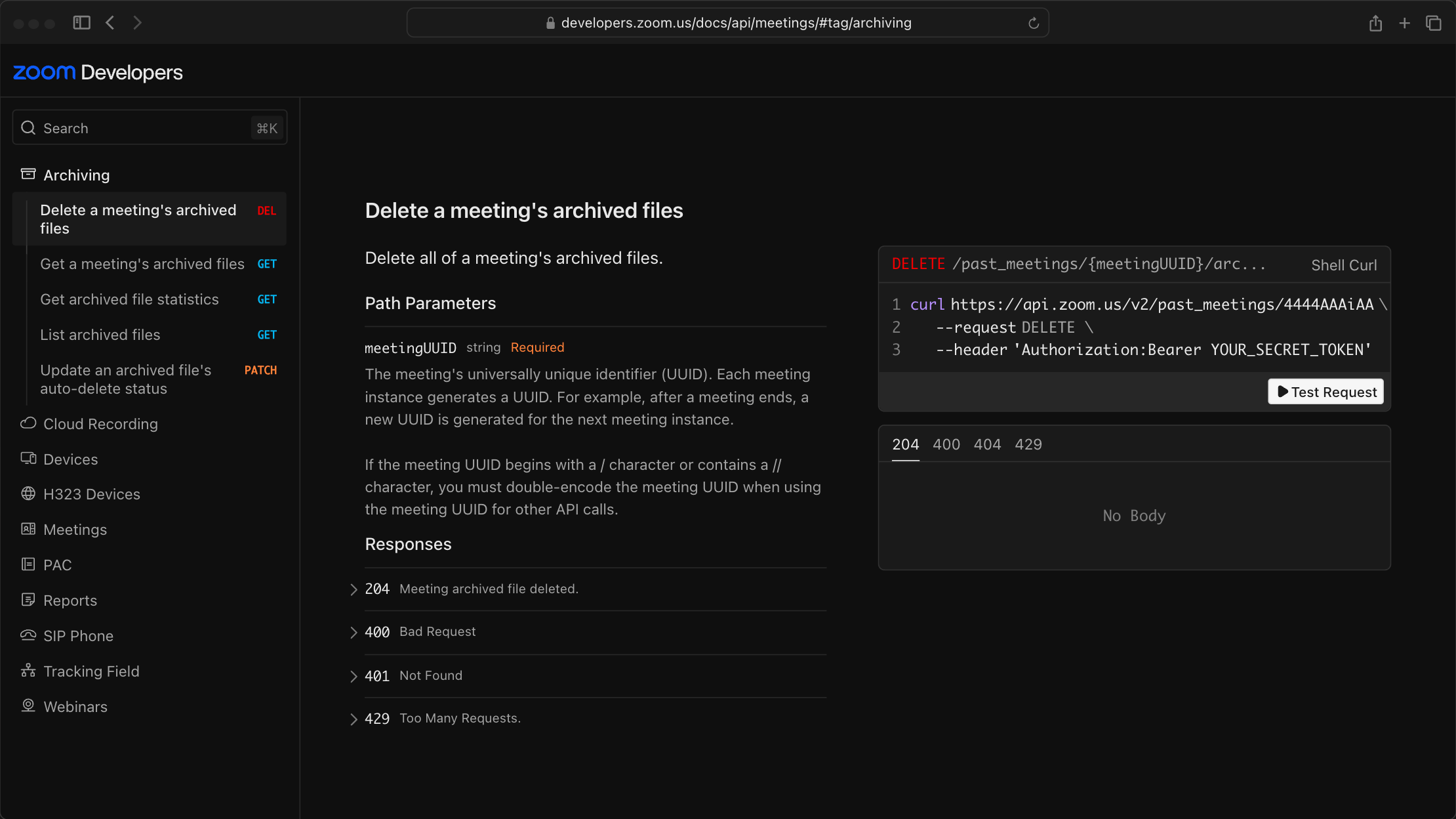The width and height of the screenshot is (1456, 819).
Task: Click the Zoom Developers logo
Action: click(98, 72)
